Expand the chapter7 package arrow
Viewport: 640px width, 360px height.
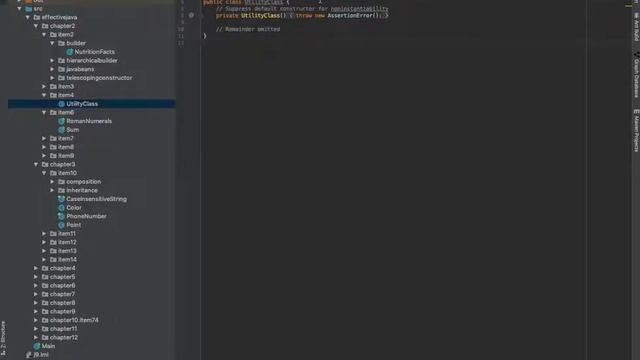(36, 294)
